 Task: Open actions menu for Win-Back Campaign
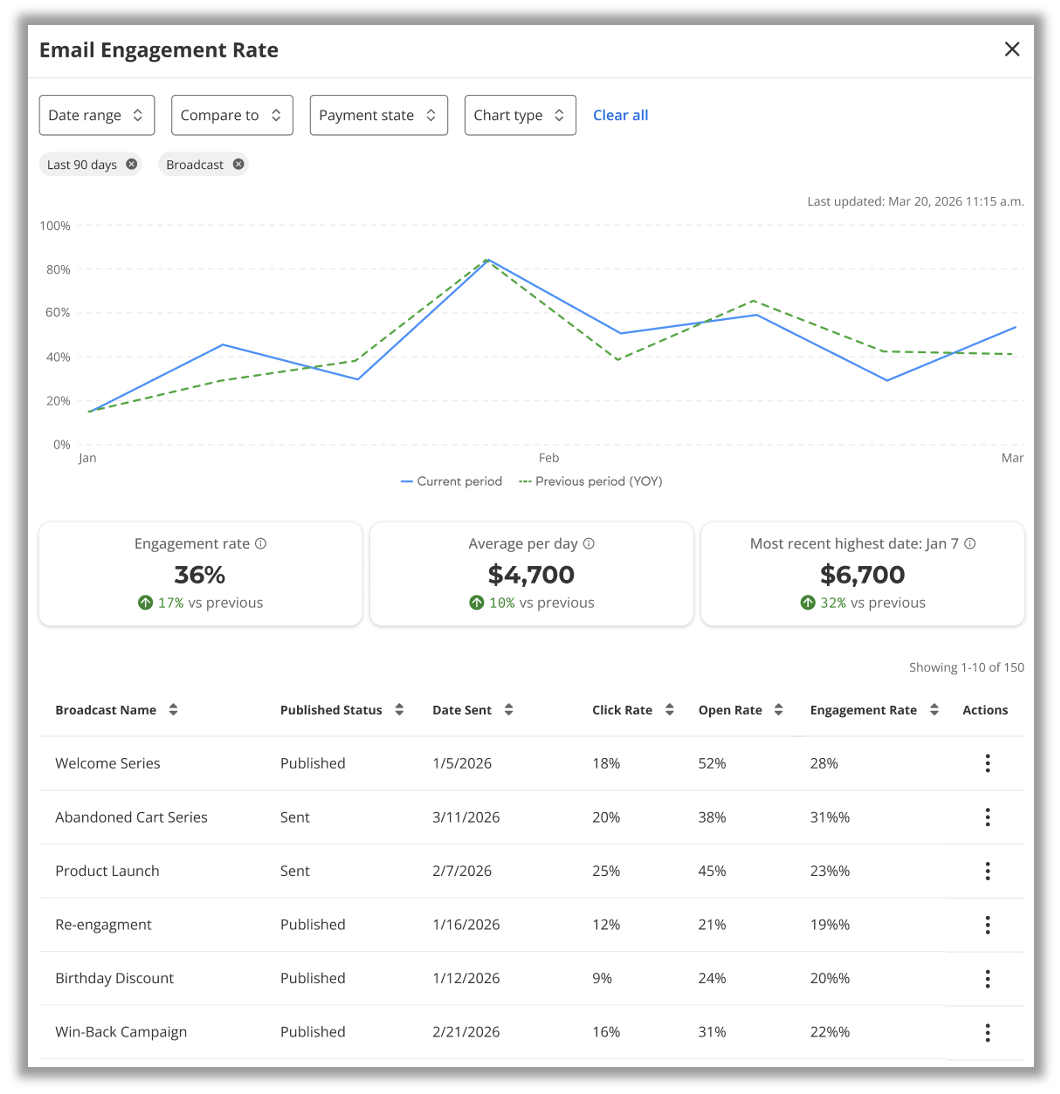coord(987,1033)
